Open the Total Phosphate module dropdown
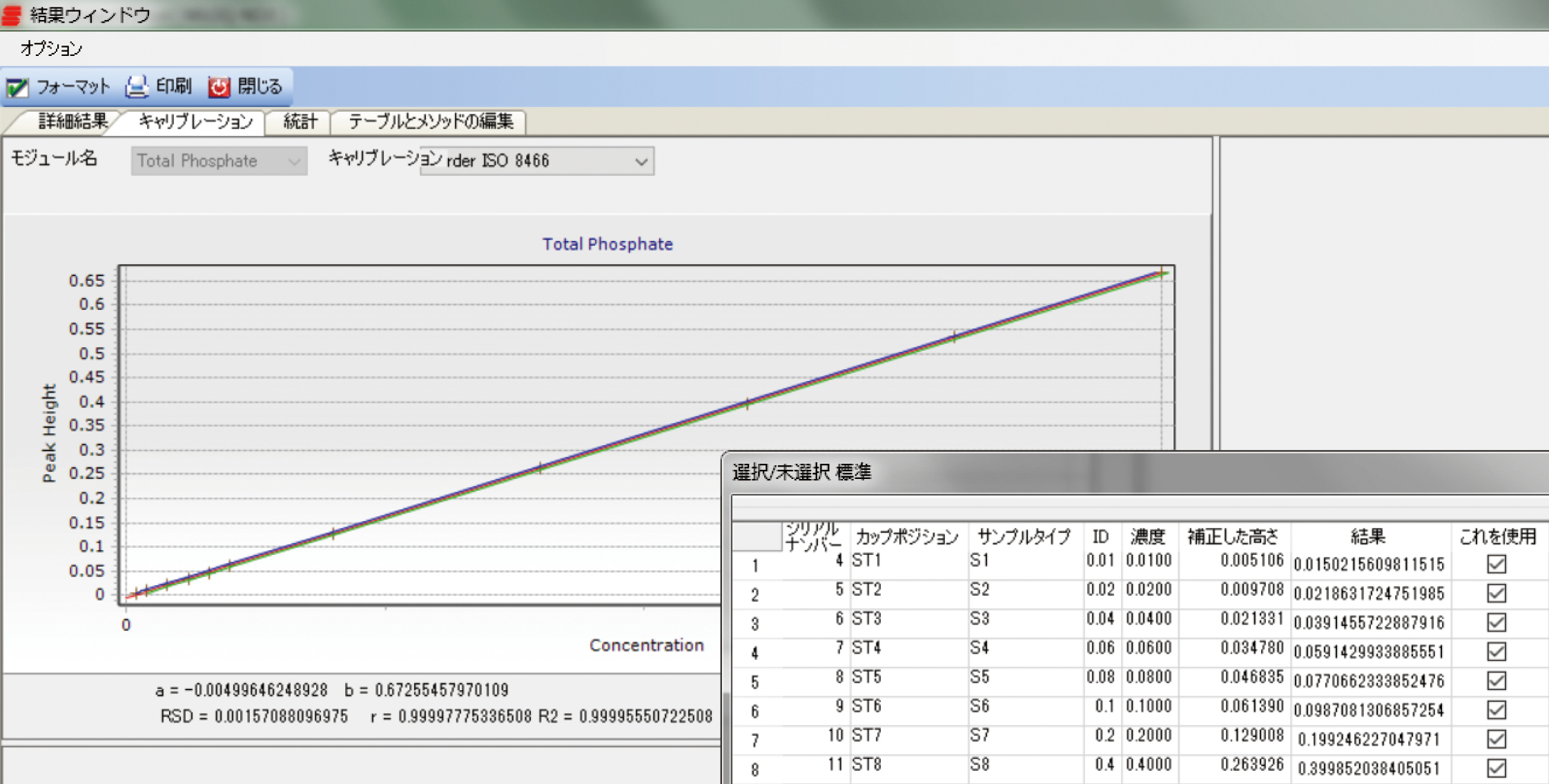The height and width of the screenshot is (784, 1549). 219,161
